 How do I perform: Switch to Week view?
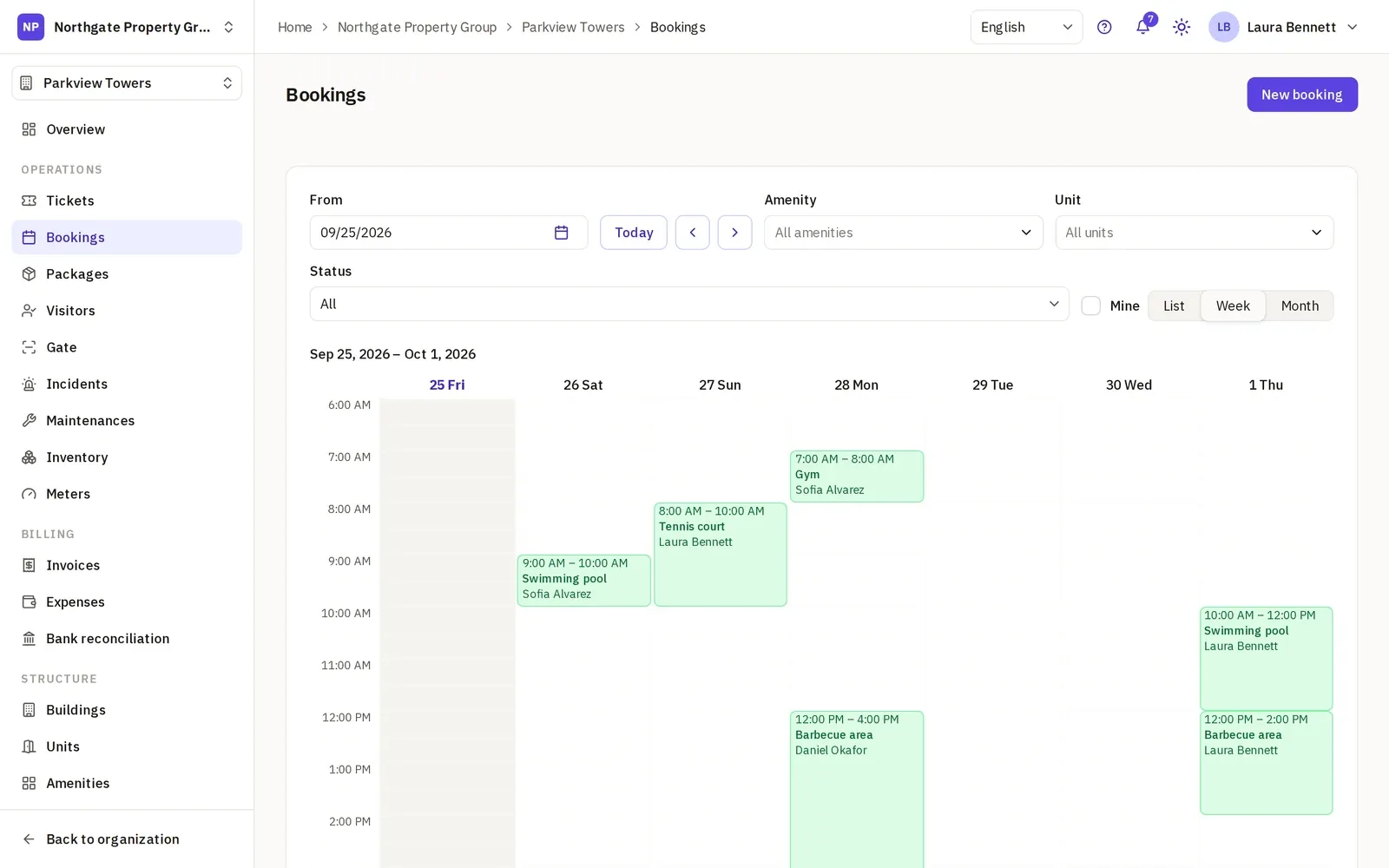click(x=1233, y=306)
